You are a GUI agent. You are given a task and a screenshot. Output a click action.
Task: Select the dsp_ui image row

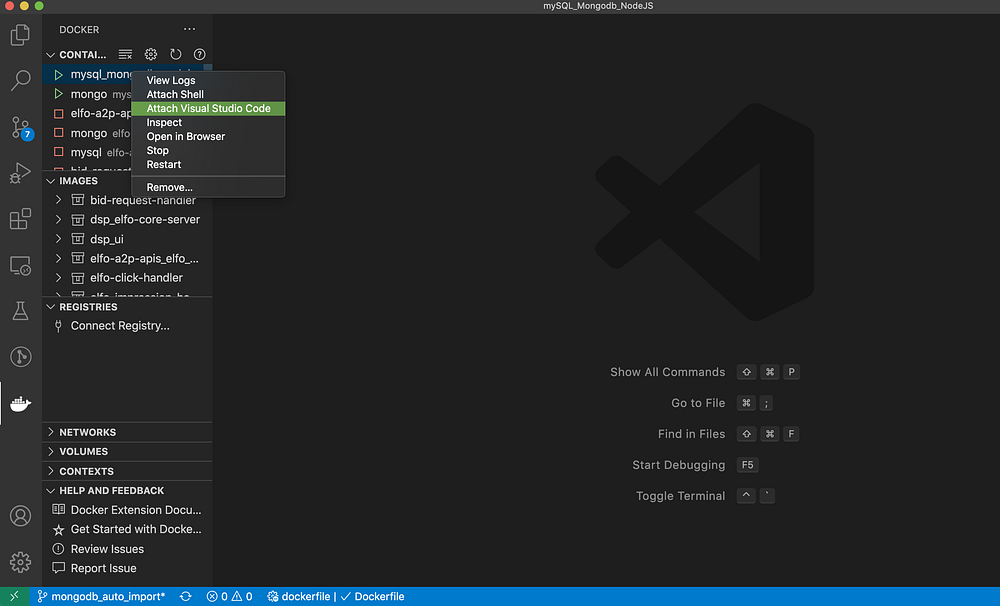(128, 239)
